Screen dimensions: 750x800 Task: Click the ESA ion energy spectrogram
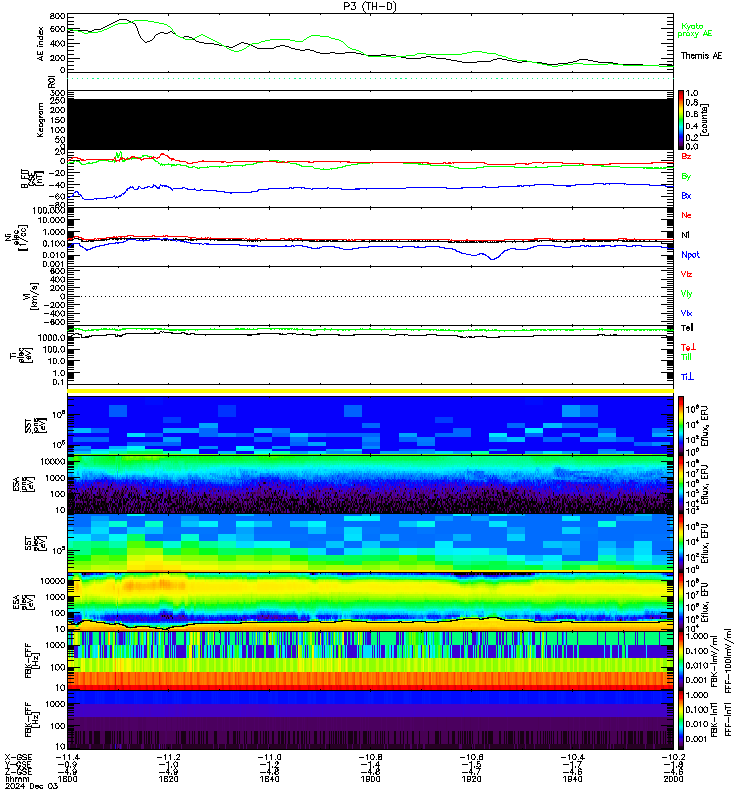pos(370,484)
